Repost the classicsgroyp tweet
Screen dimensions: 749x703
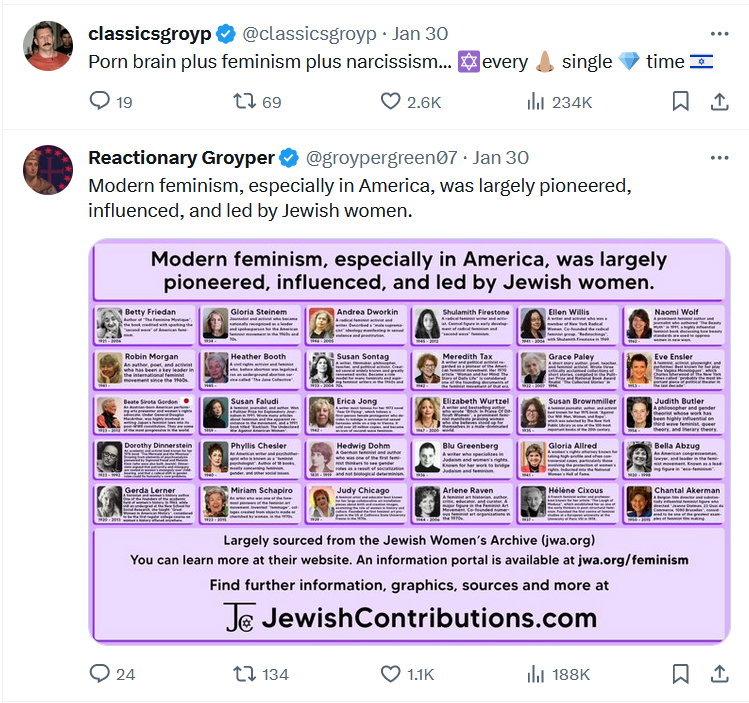[257, 102]
